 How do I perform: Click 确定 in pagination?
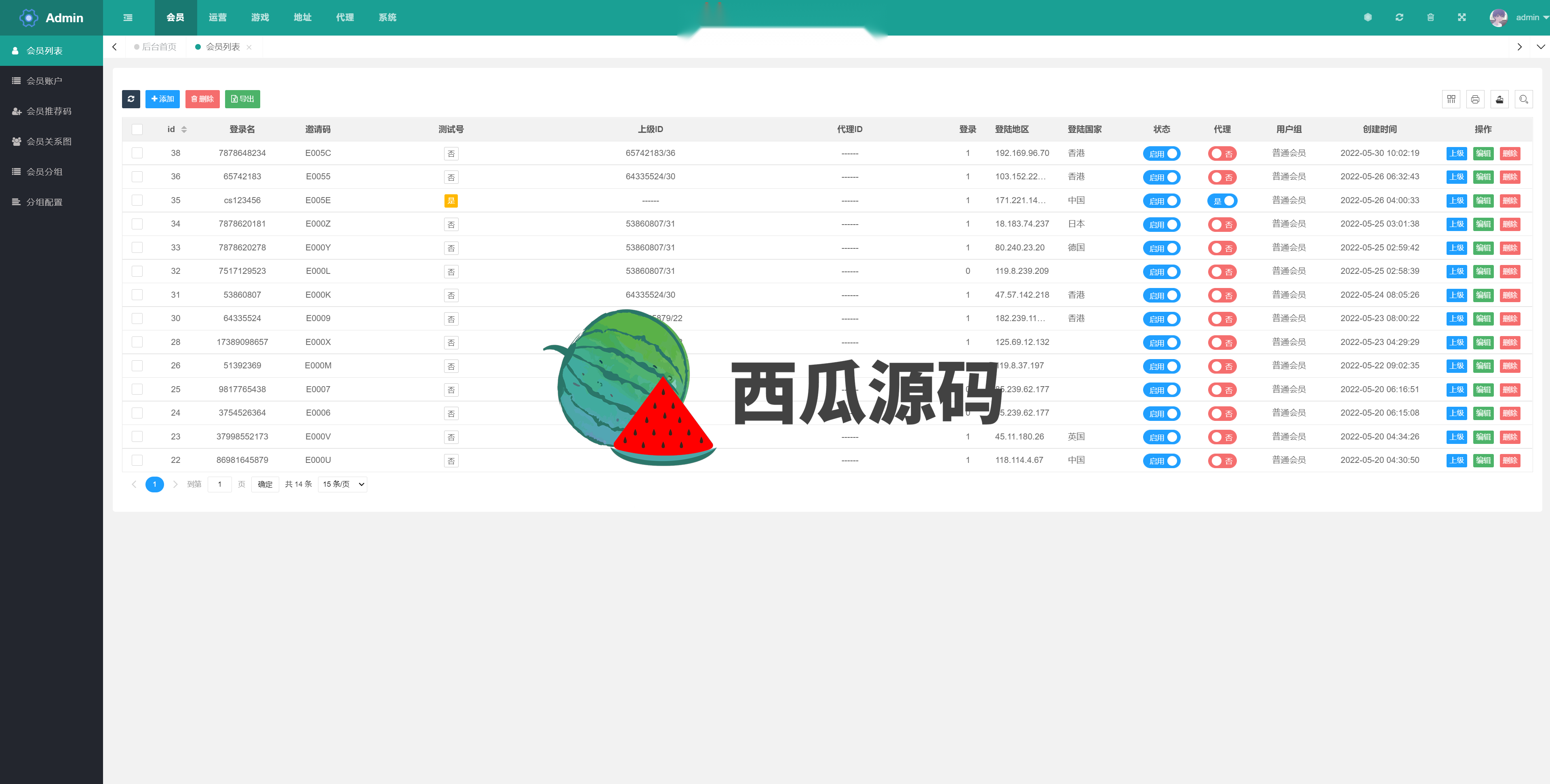[265, 484]
